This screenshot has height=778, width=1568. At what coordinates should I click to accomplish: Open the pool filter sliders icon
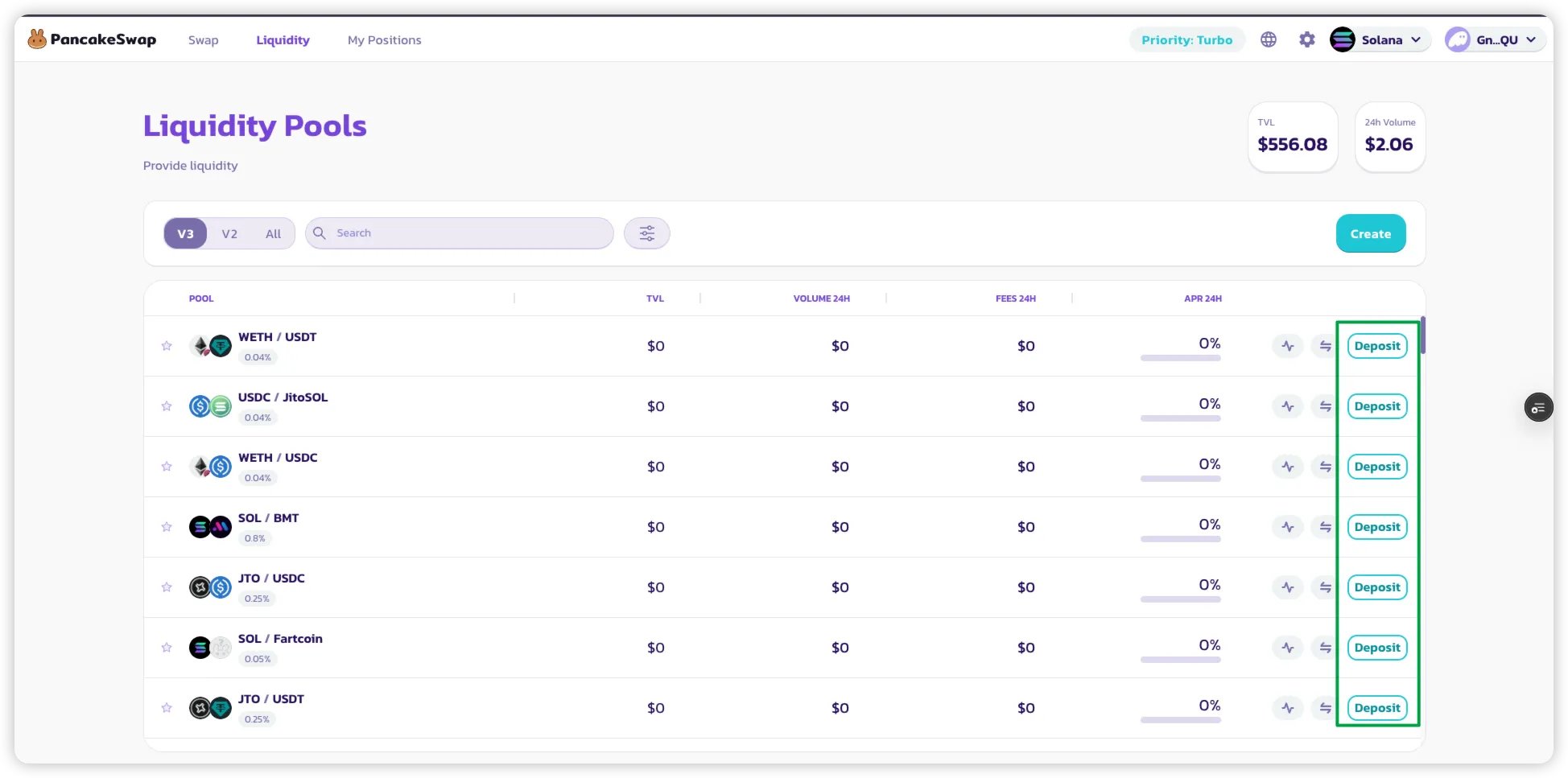pyautogui.click(x=646, y=233)
